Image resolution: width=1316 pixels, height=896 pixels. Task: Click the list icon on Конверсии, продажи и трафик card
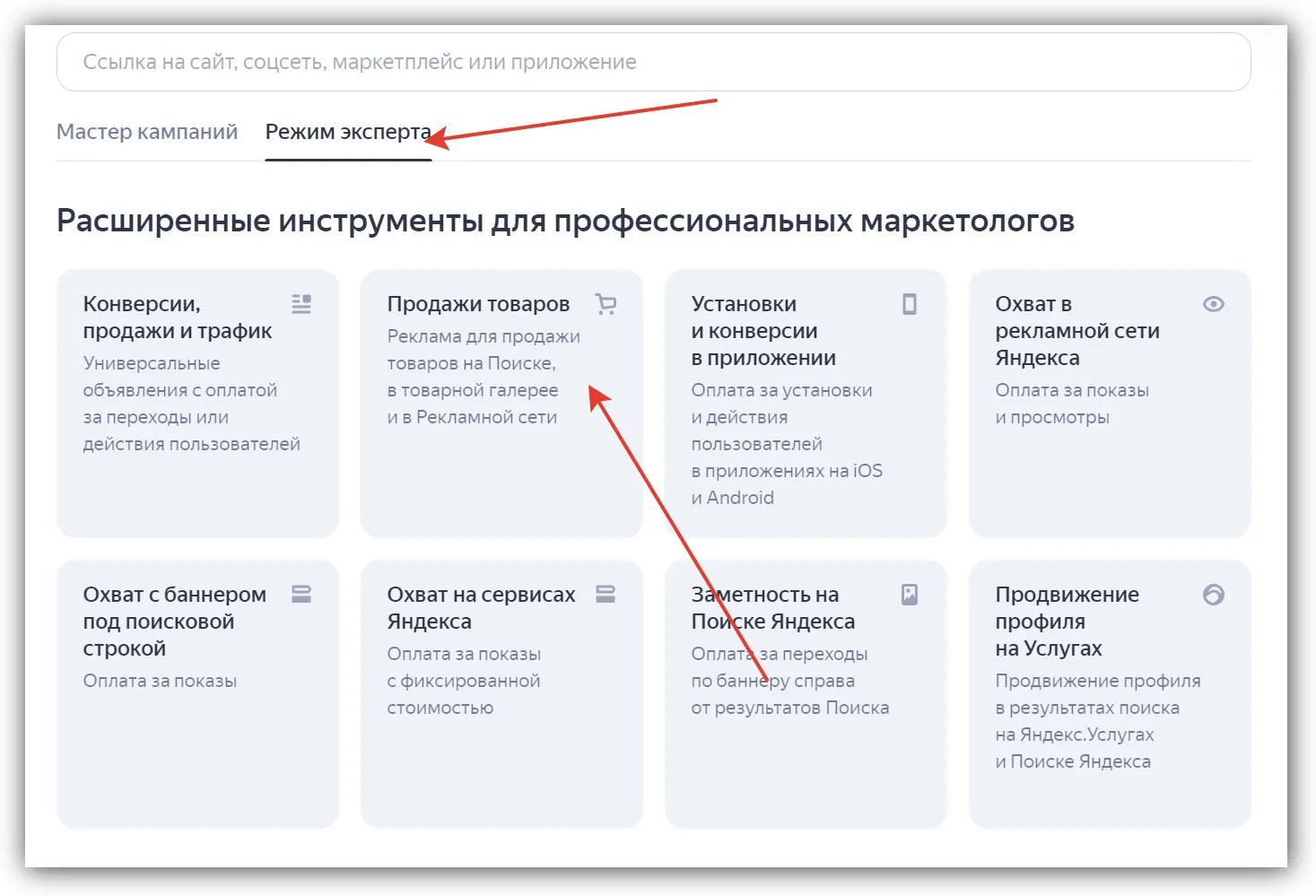coord(301,304)
